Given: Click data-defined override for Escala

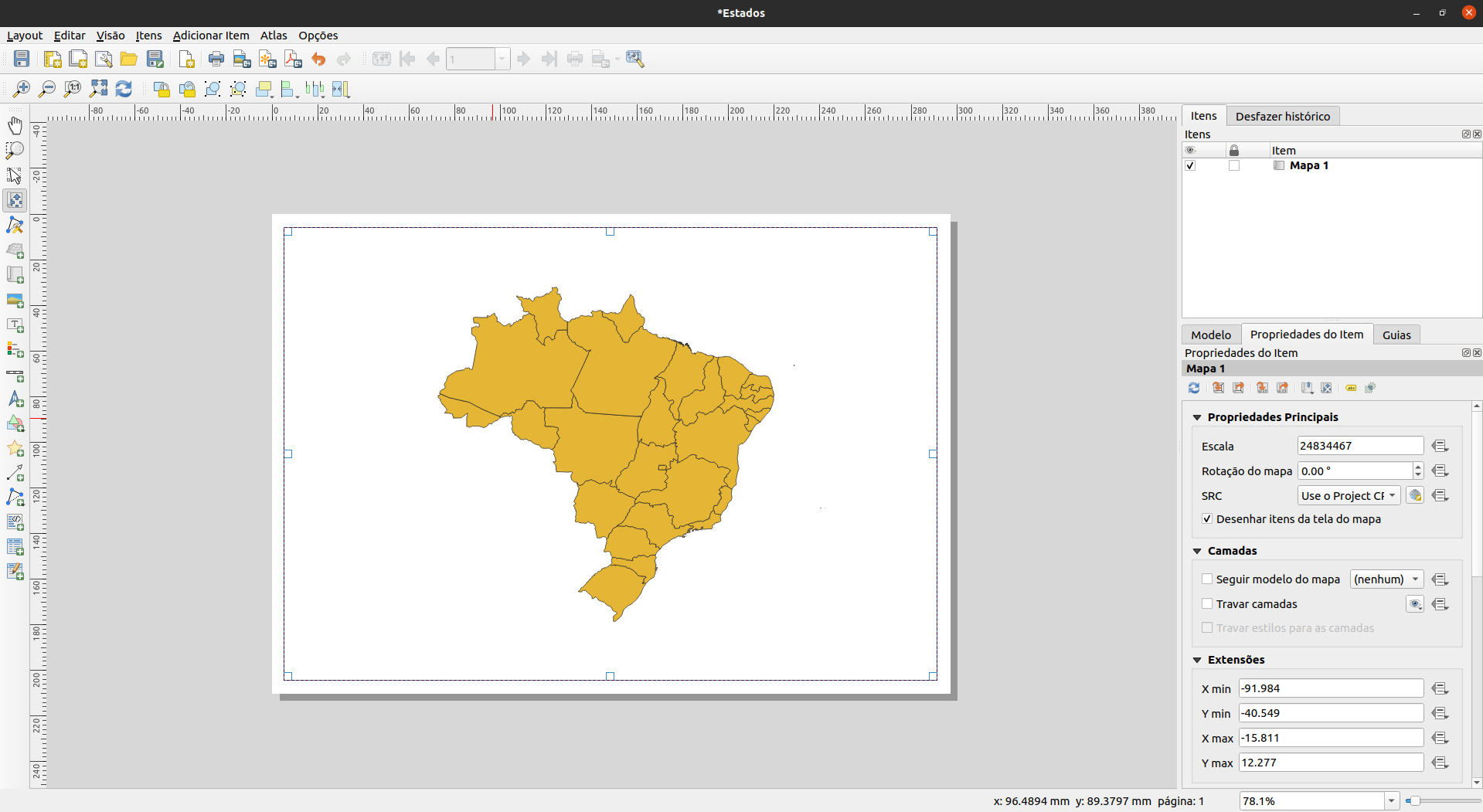Looking at the screenshot, I should [x=1440, y=446].
